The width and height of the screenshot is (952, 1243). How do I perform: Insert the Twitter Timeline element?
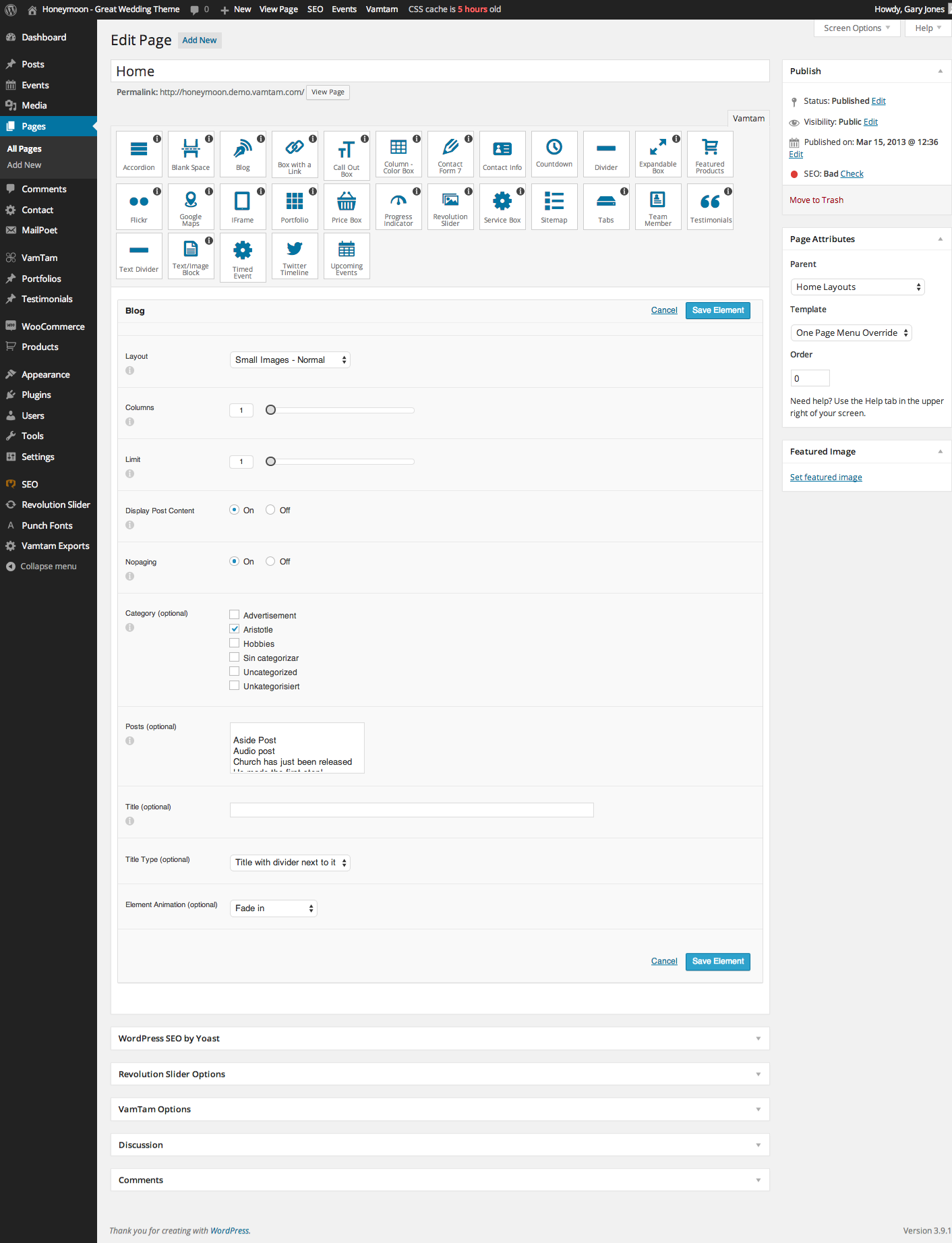pos(295,256)
